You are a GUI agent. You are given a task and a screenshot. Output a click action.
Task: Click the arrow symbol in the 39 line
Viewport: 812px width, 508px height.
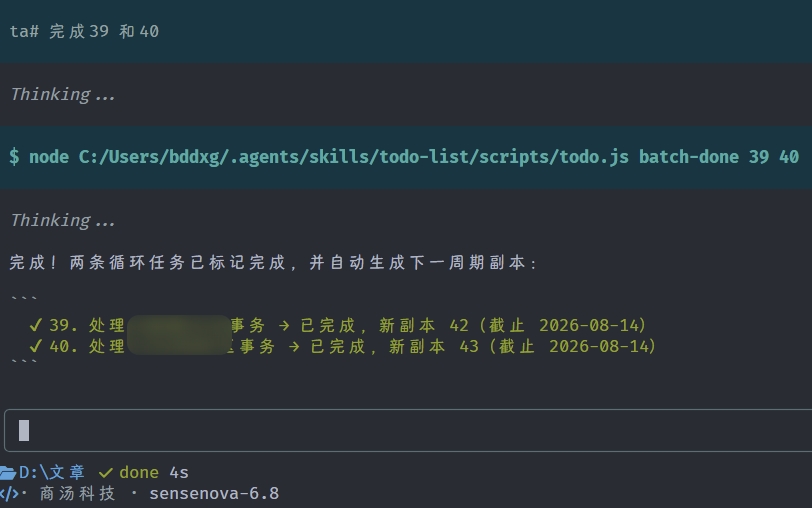[284, 326]
